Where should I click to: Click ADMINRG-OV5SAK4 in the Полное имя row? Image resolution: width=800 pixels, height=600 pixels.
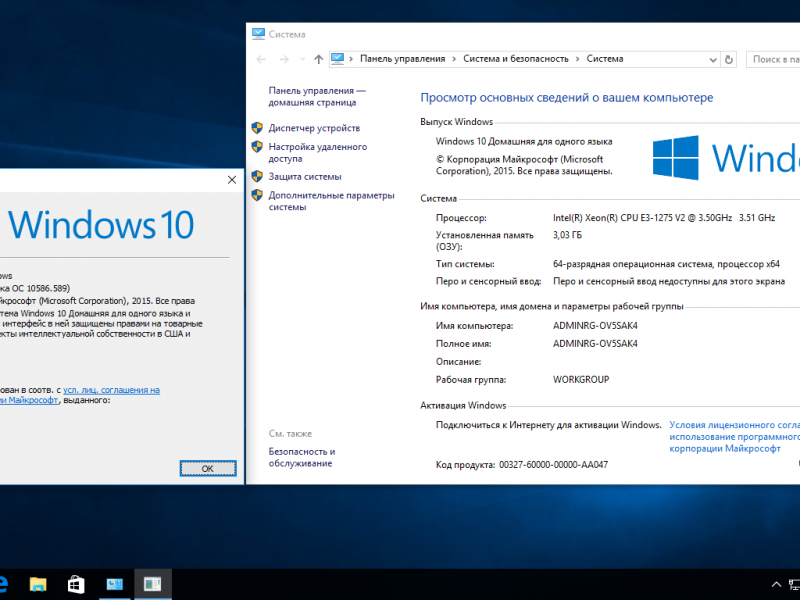pos(595,344)
